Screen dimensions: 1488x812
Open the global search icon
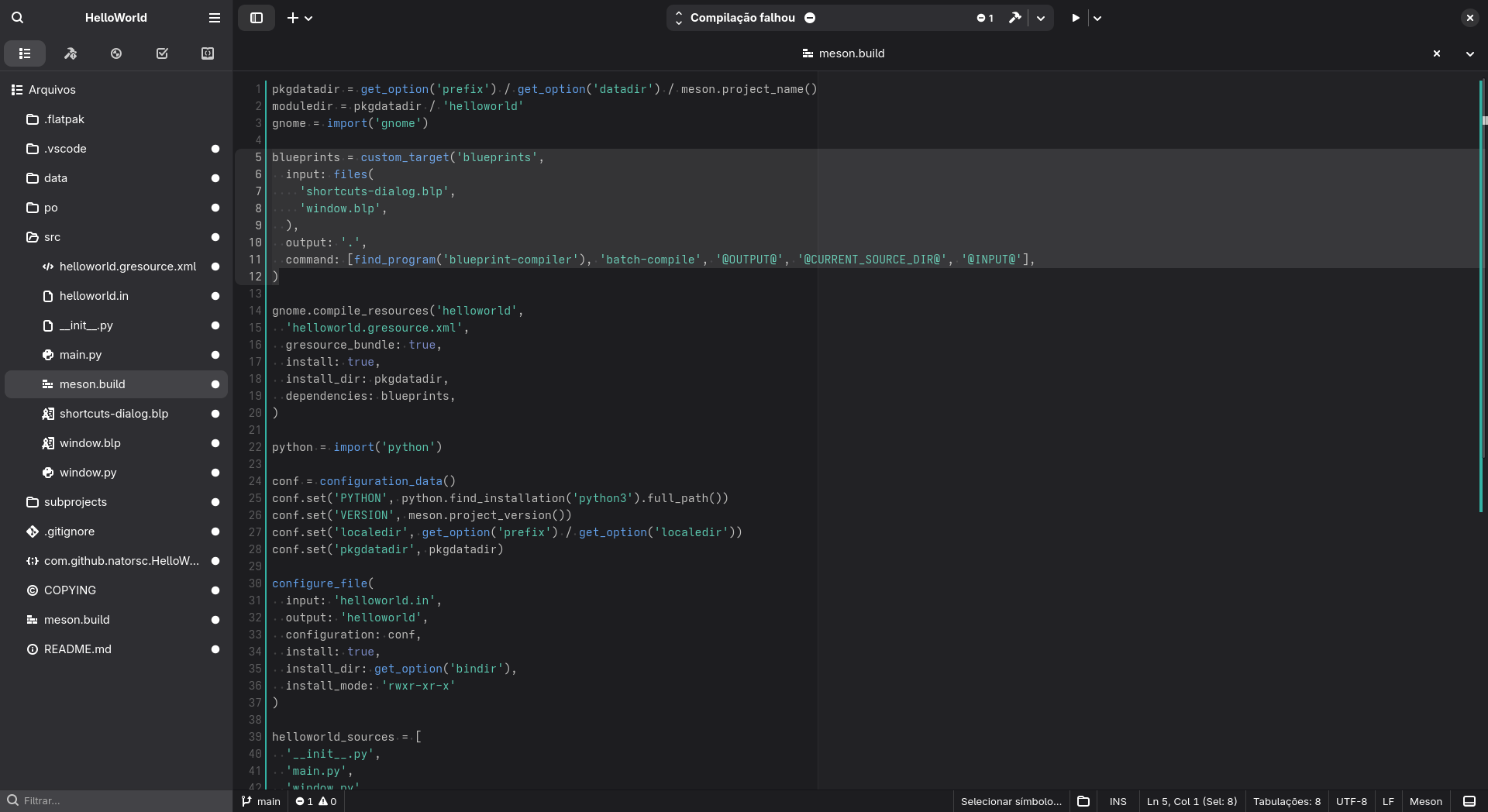(17, 17)
